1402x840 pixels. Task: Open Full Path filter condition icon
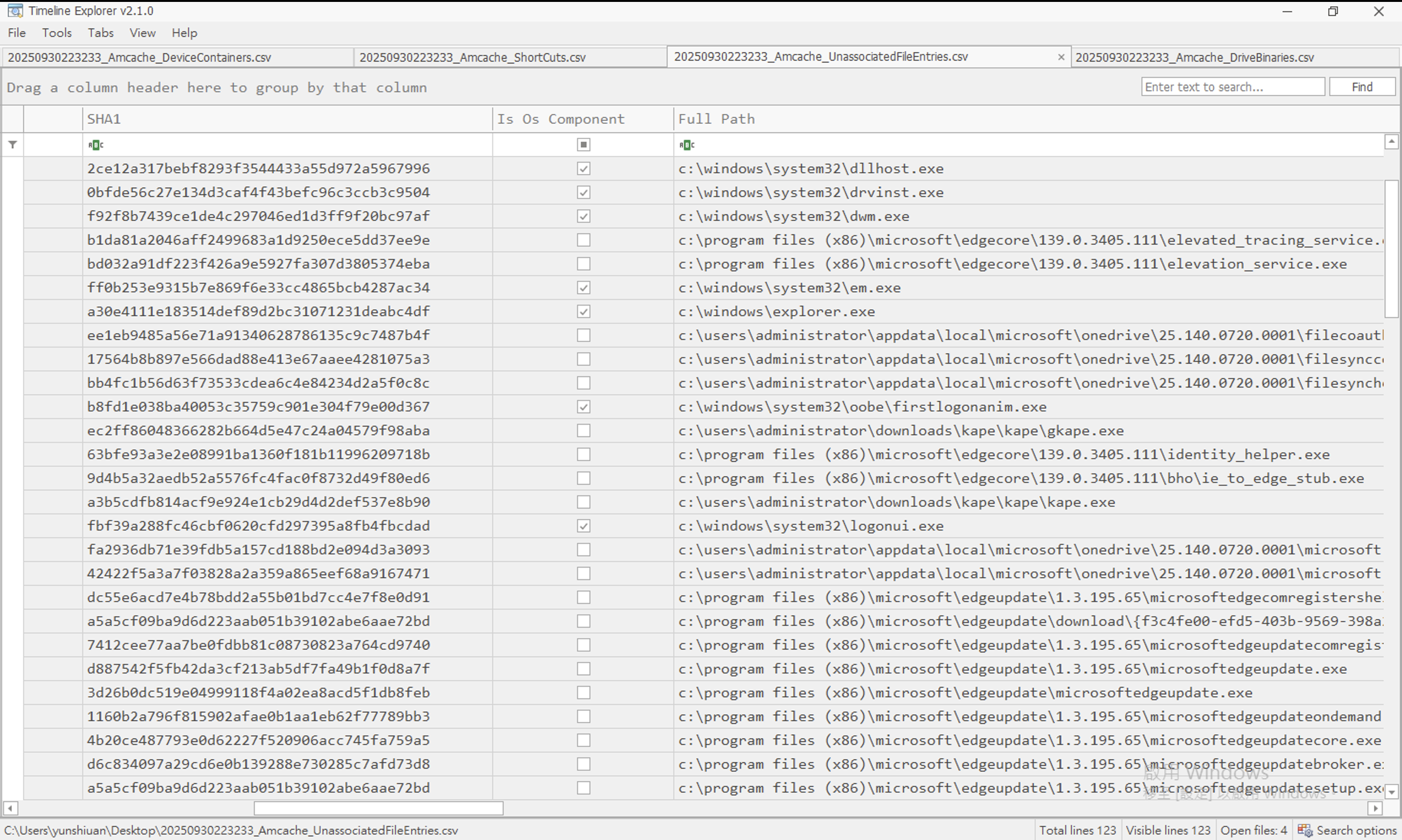687,145
